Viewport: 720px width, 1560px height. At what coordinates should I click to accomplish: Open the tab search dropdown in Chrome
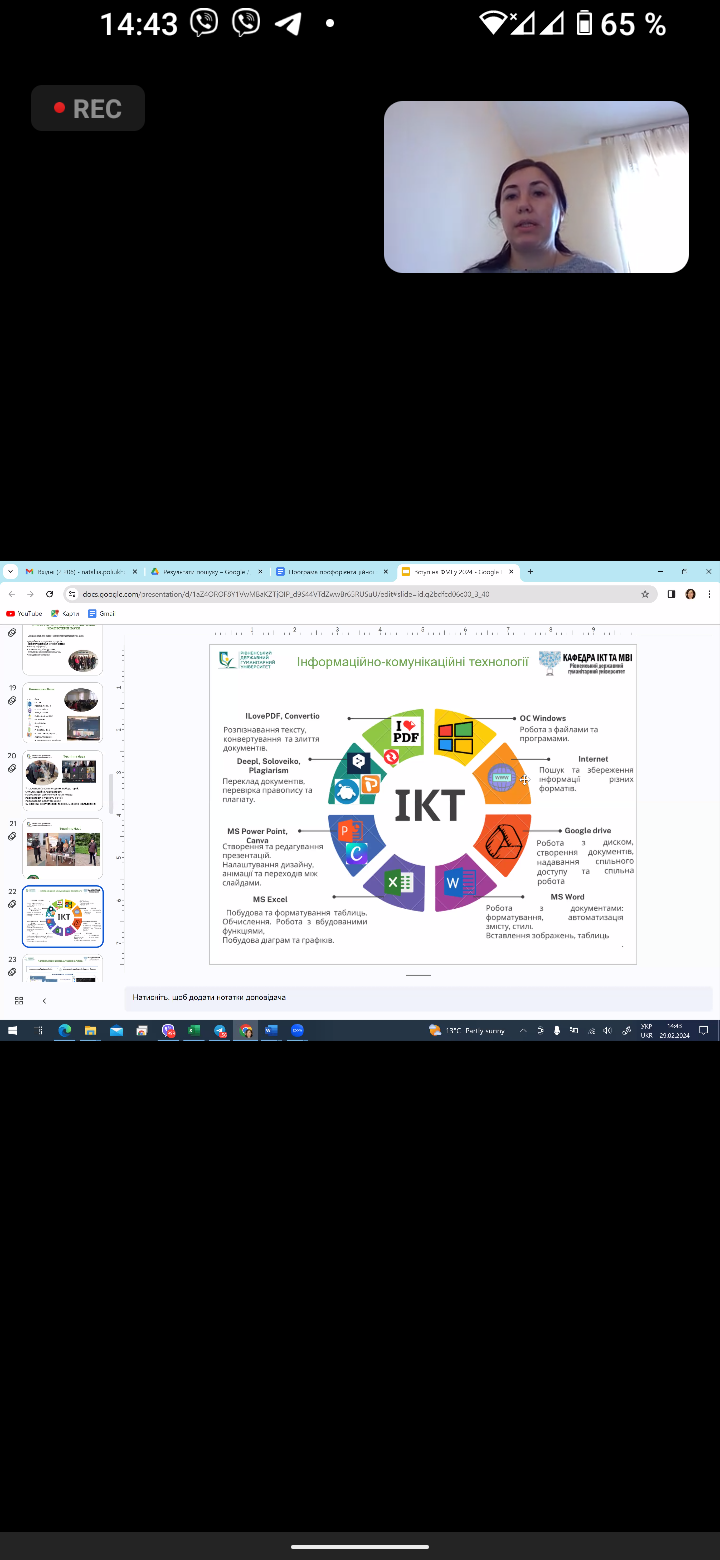[x=10, y=572]
